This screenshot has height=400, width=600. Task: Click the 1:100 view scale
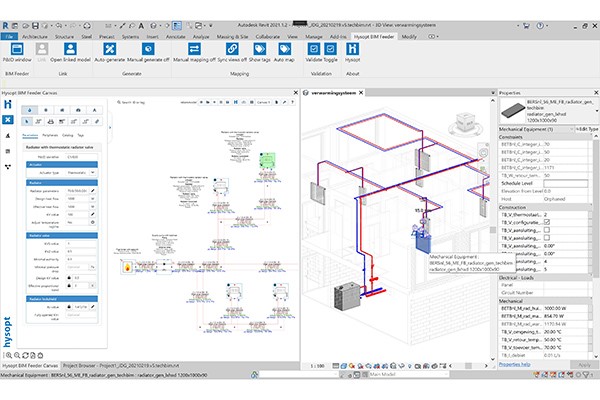pos(317,366)
